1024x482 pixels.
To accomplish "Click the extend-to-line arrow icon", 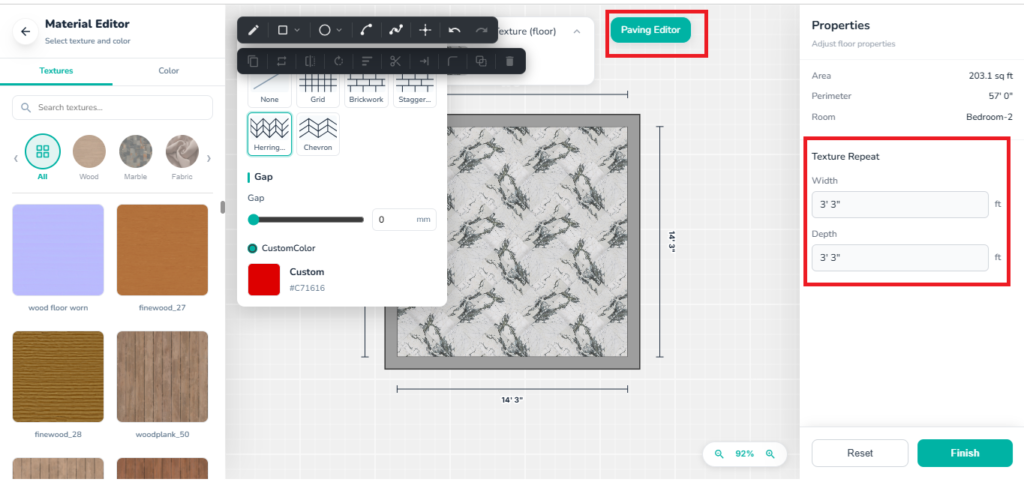I will pos(424,61).
